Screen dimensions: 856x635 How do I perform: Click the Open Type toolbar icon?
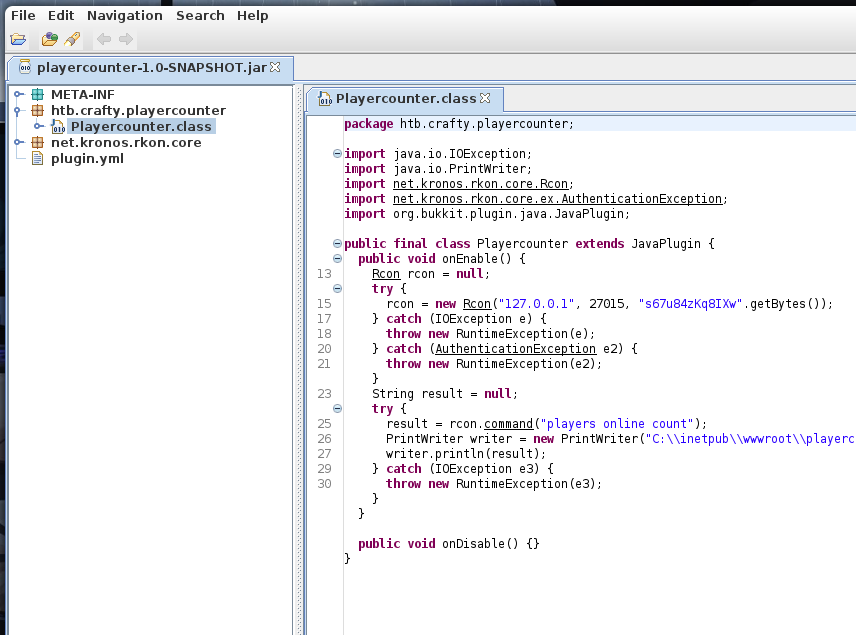[x=49, y=40]
